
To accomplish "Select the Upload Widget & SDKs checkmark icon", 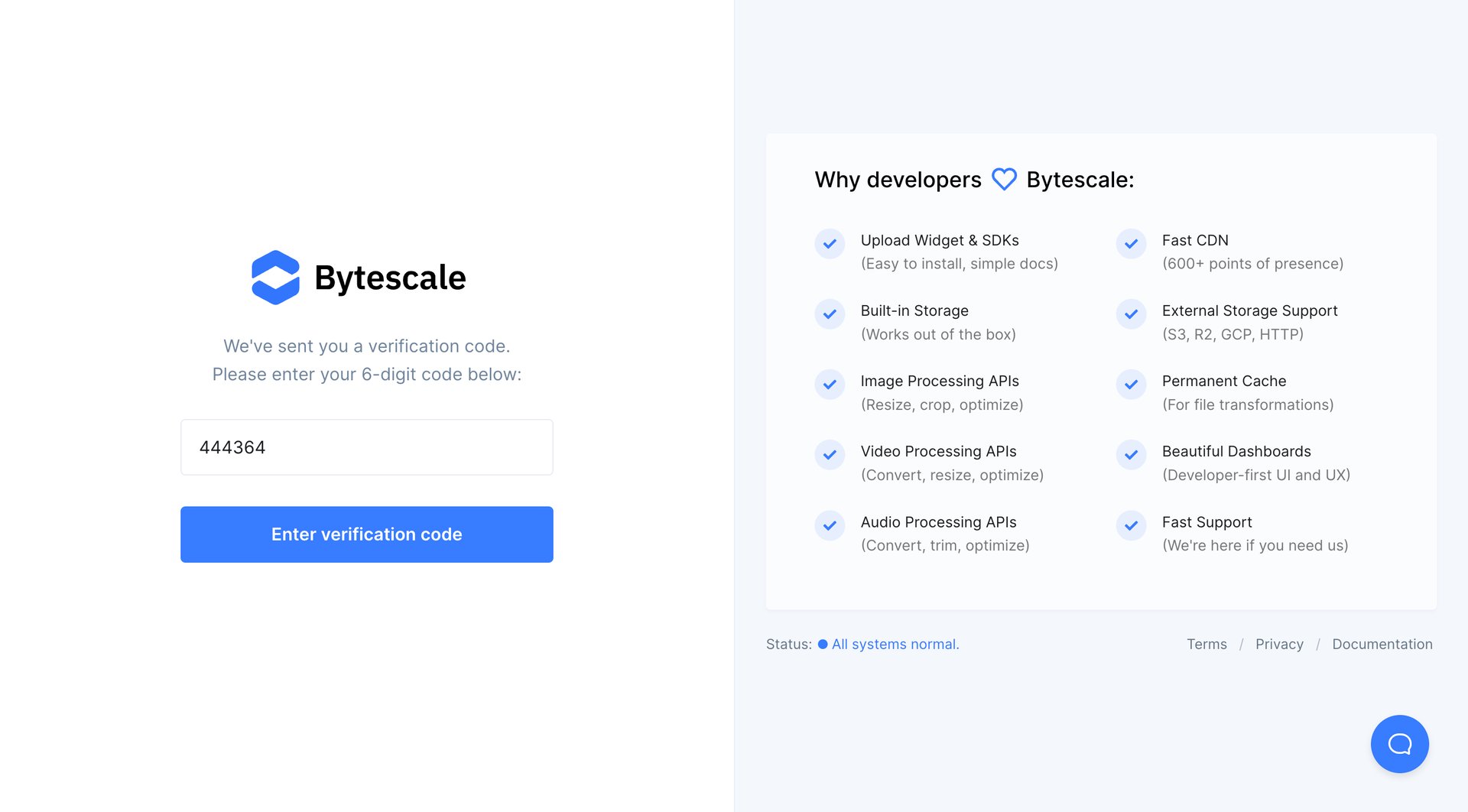I will [829, 244].
